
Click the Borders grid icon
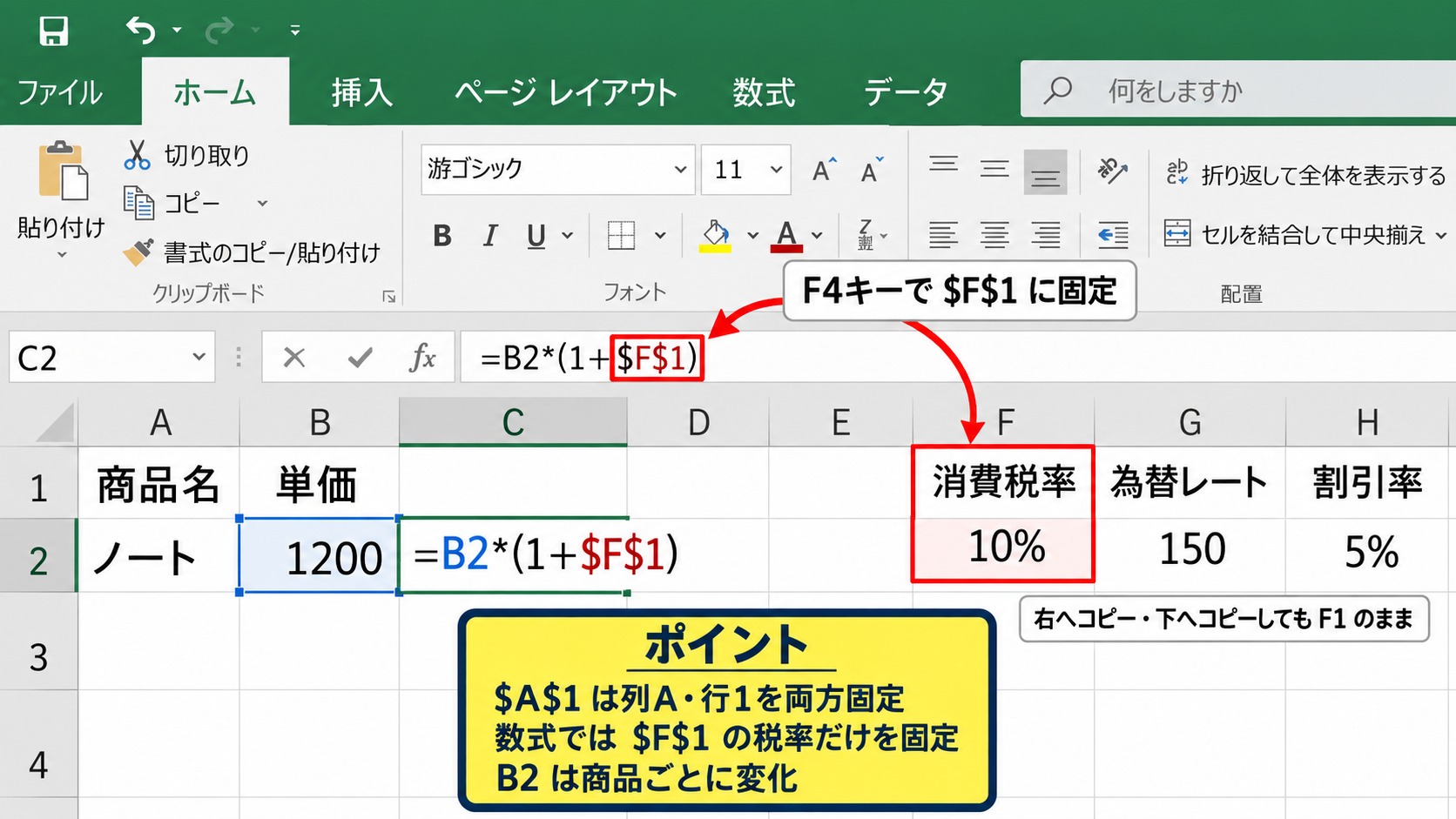[x=621, y=235]
